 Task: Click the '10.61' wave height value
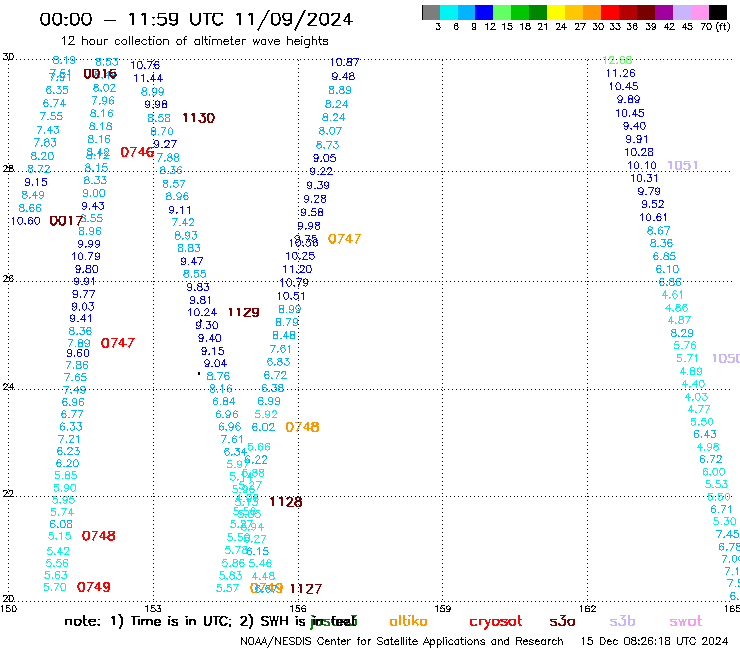click(653, 218)
